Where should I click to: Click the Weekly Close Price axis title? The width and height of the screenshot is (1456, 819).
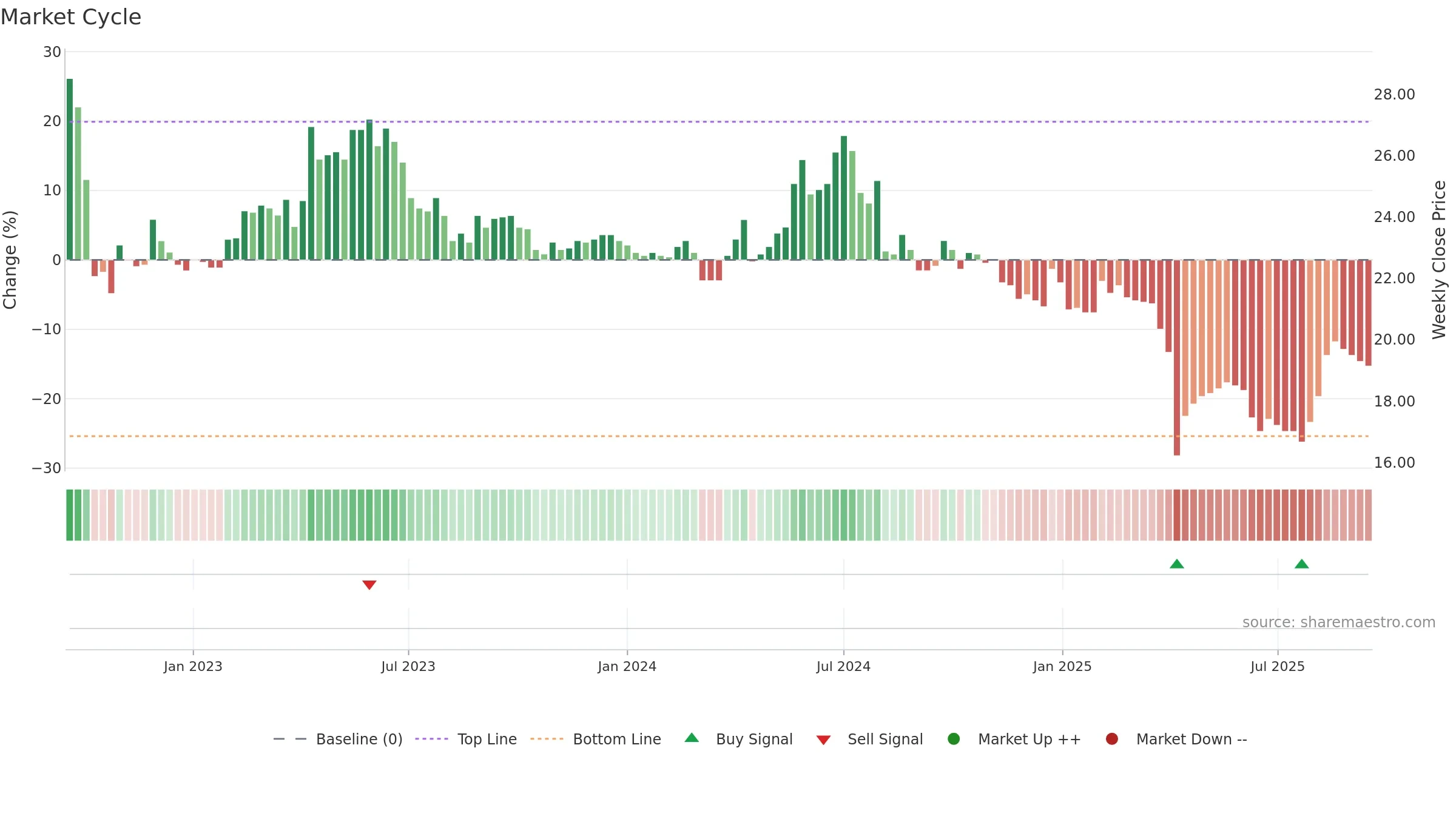click(x=1439, y=260)
